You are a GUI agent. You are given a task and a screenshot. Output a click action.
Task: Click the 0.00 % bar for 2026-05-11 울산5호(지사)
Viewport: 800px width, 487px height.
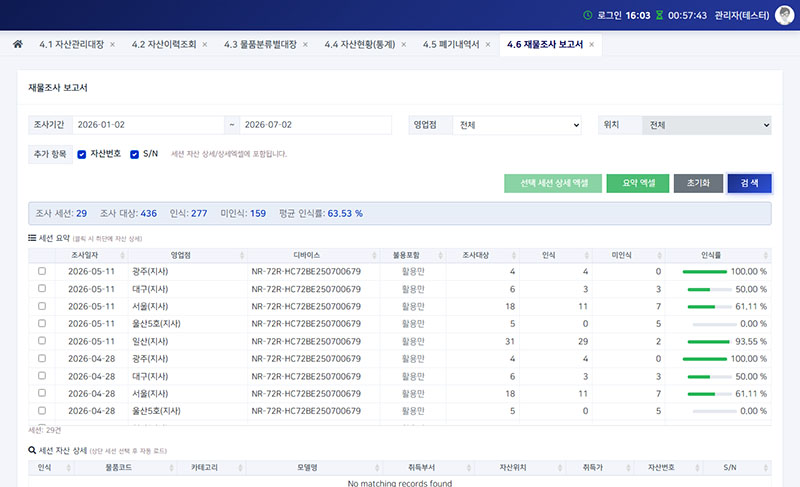(x=714, y=324)
